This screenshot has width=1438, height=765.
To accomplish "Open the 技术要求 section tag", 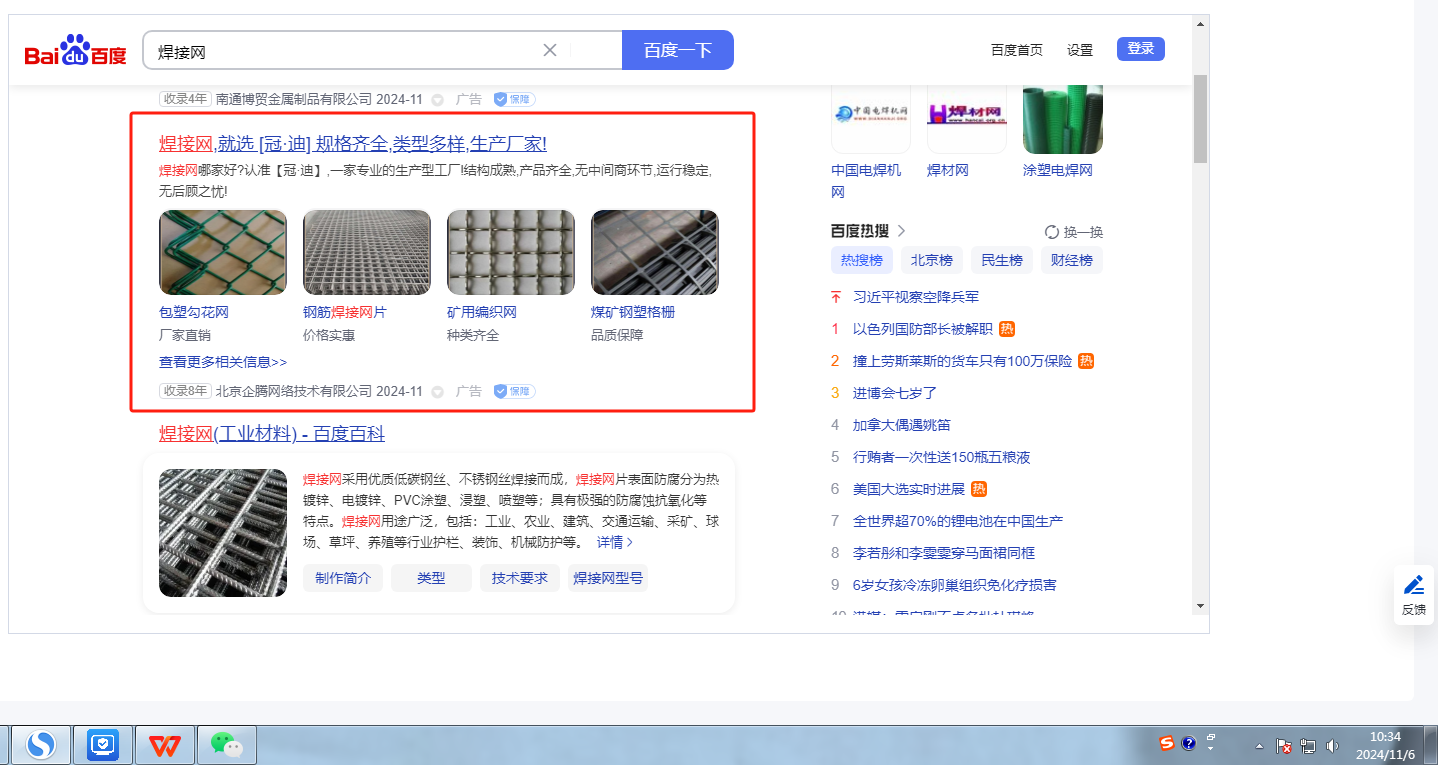I will pos(520,578).
